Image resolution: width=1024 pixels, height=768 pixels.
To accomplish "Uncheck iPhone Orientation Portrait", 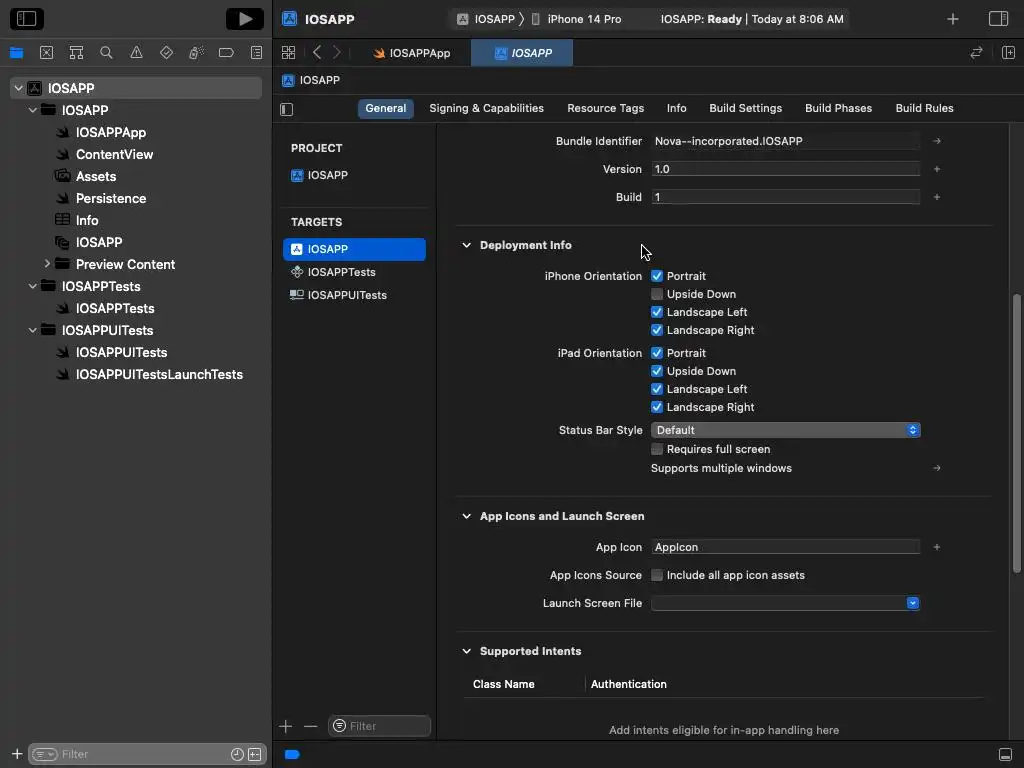I will pyautogui.click(x=657, y=276).
